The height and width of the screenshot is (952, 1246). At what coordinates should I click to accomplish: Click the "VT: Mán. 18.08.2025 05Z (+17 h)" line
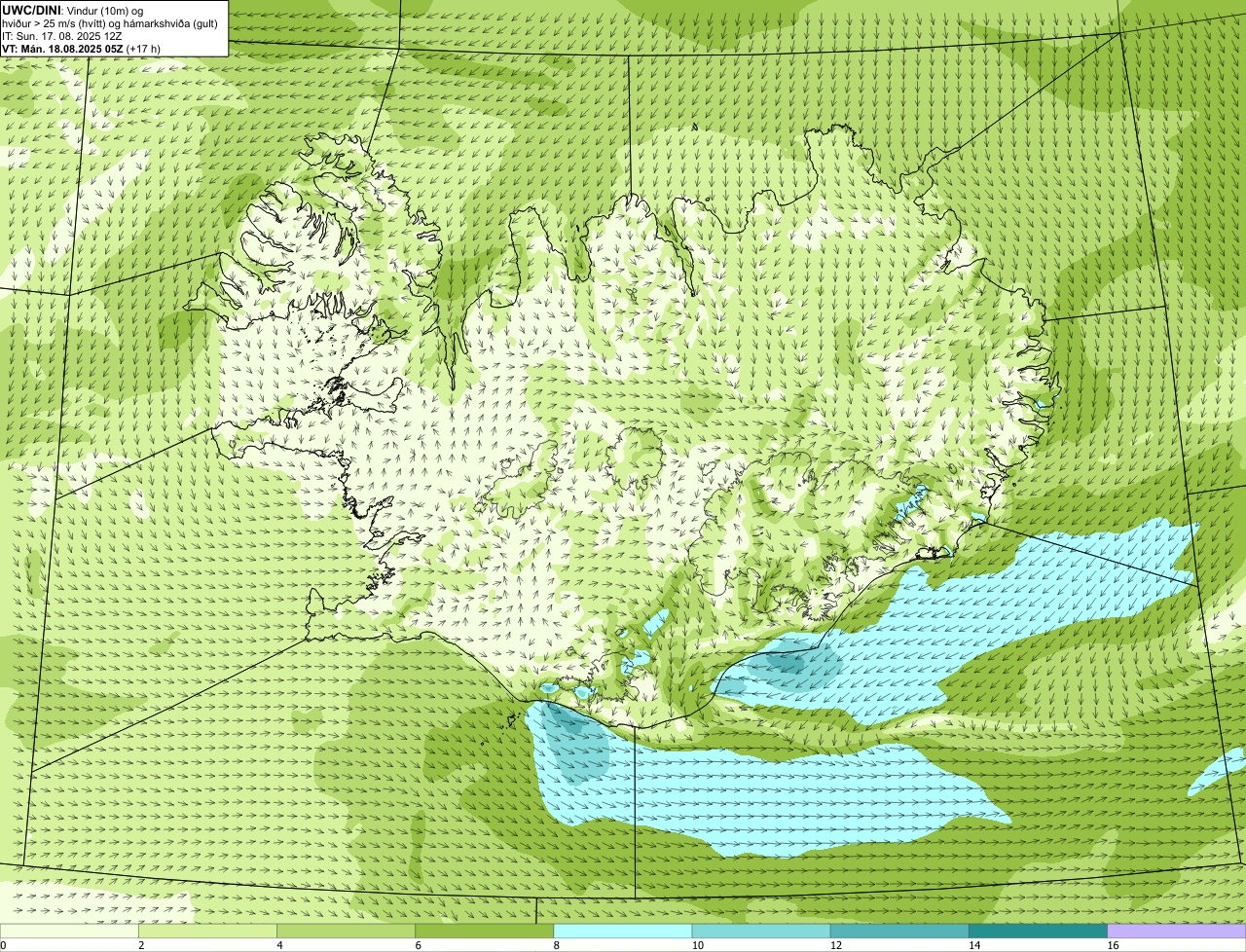(x=81, y=49)
